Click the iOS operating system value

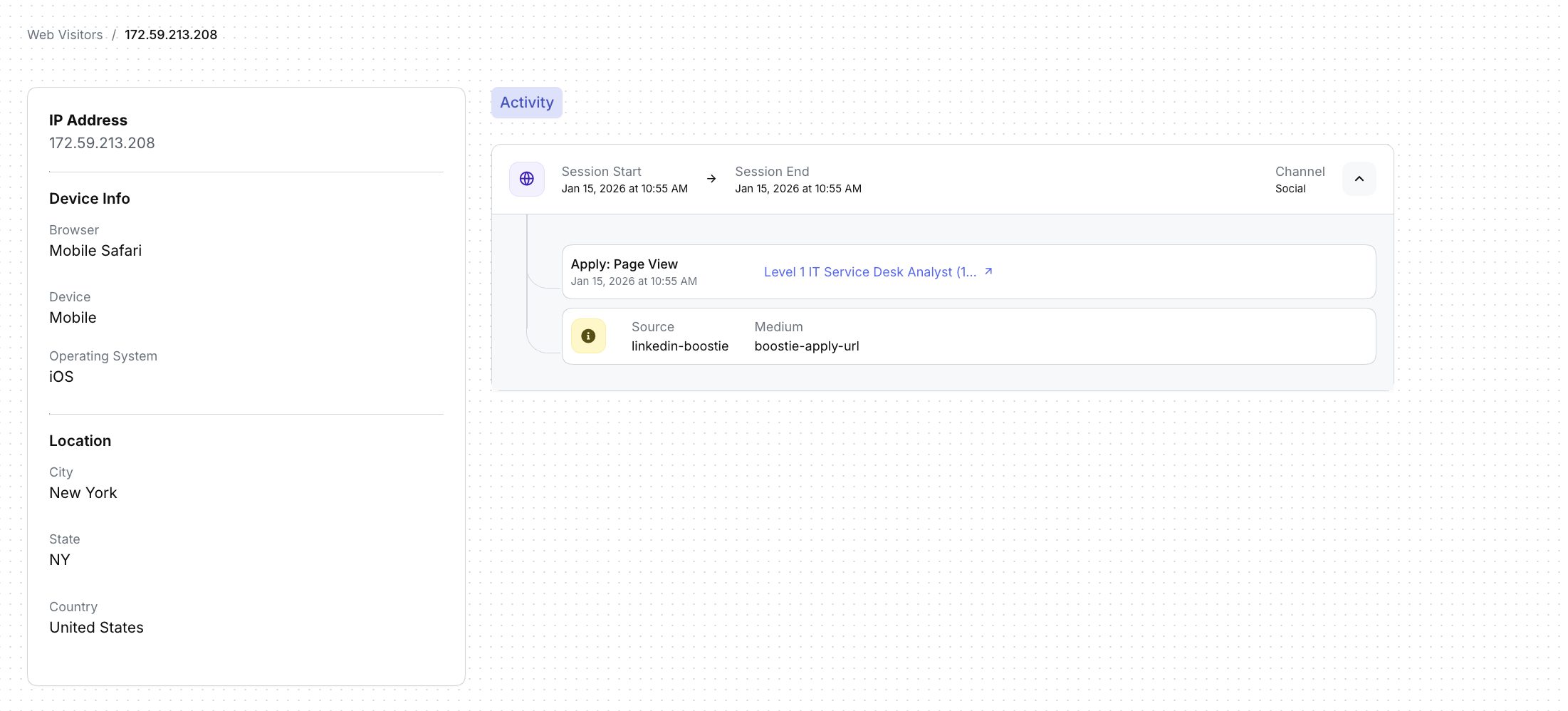(61, 377)
